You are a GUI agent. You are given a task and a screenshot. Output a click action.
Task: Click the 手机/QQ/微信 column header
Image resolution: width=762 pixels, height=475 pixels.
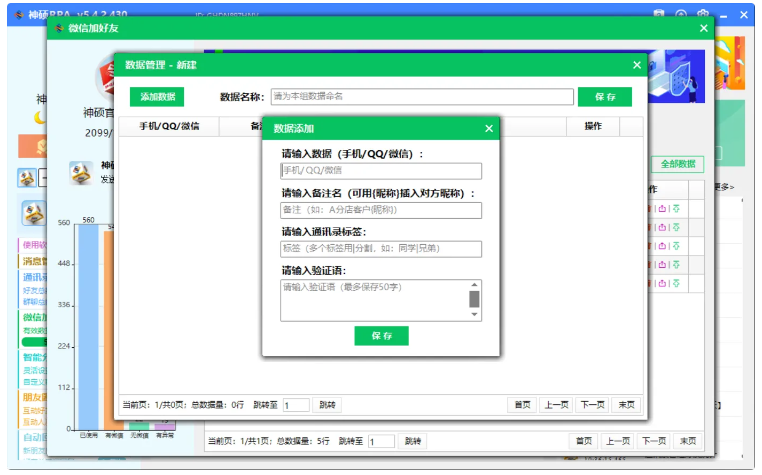coord(169,126)
